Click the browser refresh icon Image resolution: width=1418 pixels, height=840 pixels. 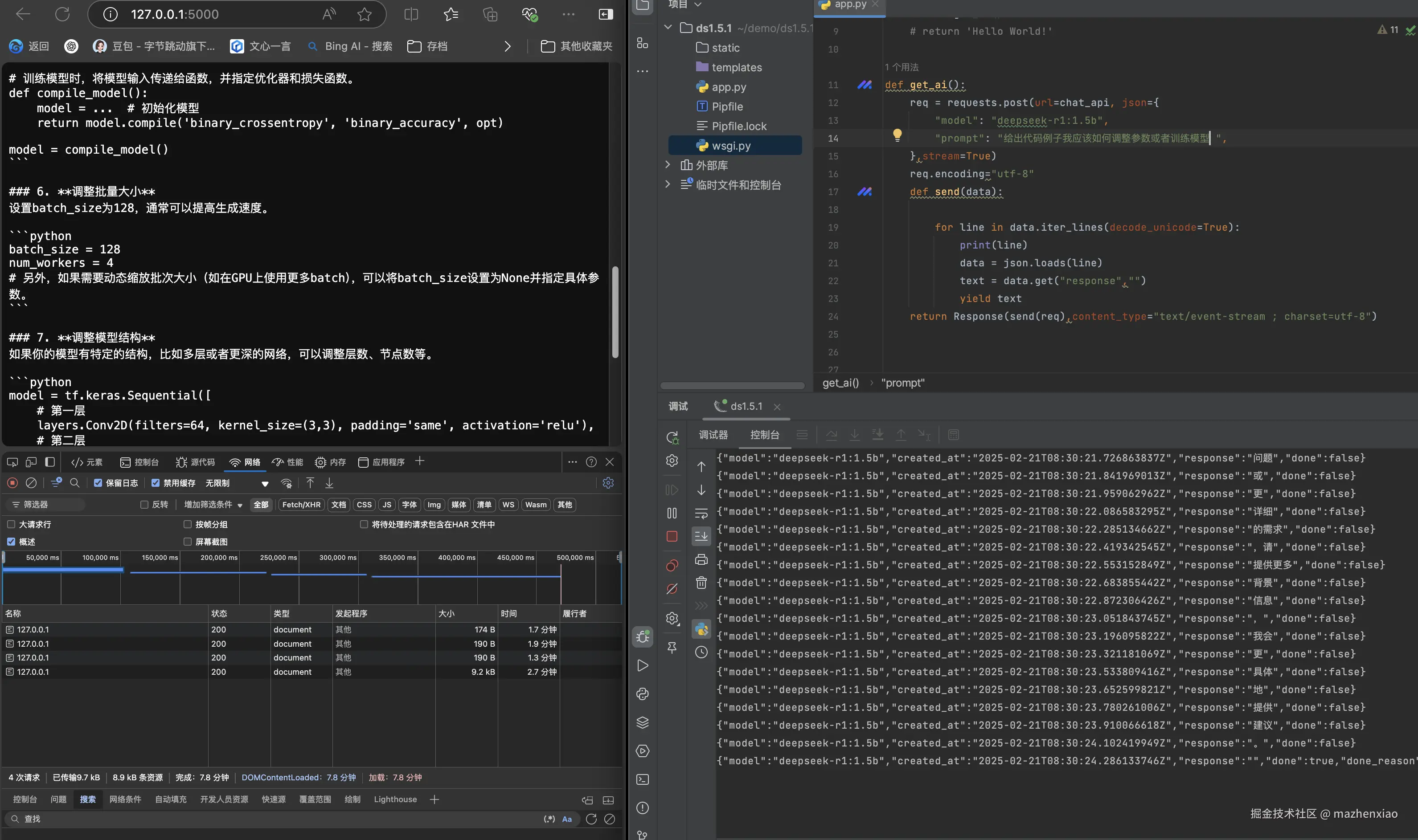pos(62,14)
